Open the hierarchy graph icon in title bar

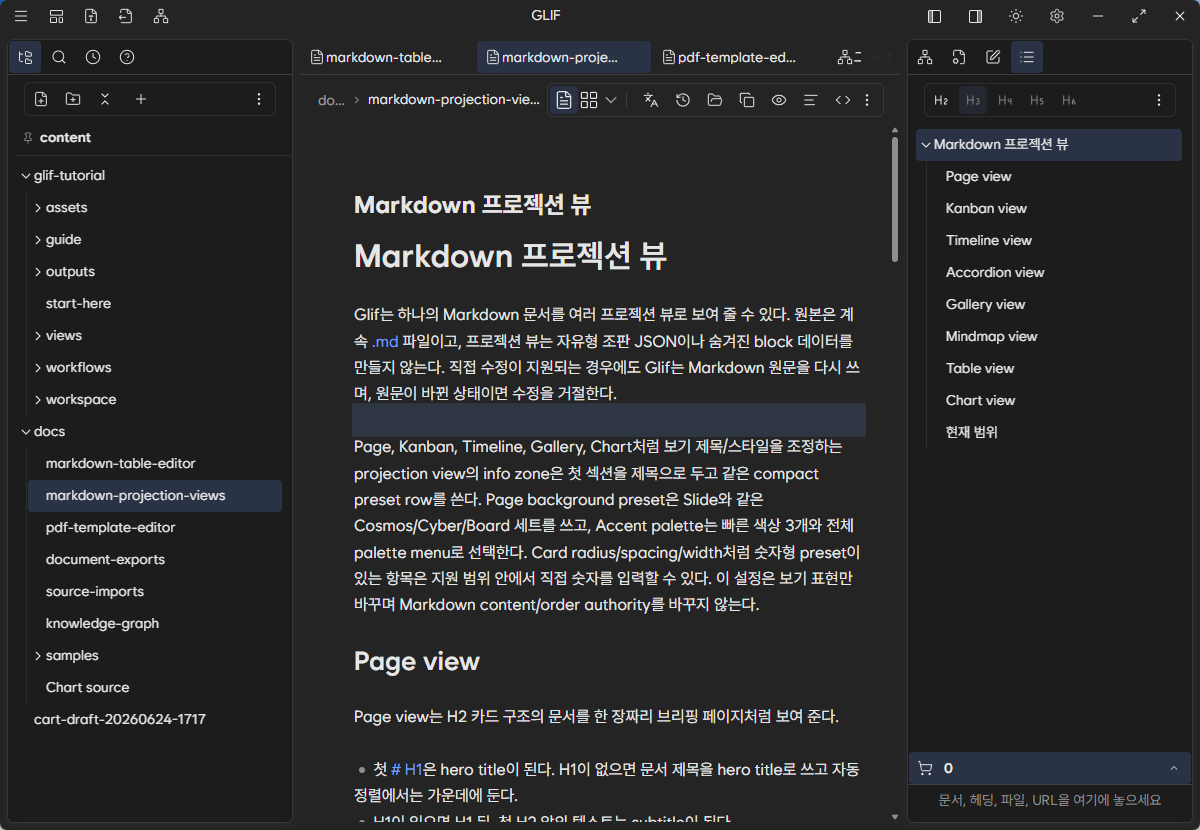coord(161,16)
